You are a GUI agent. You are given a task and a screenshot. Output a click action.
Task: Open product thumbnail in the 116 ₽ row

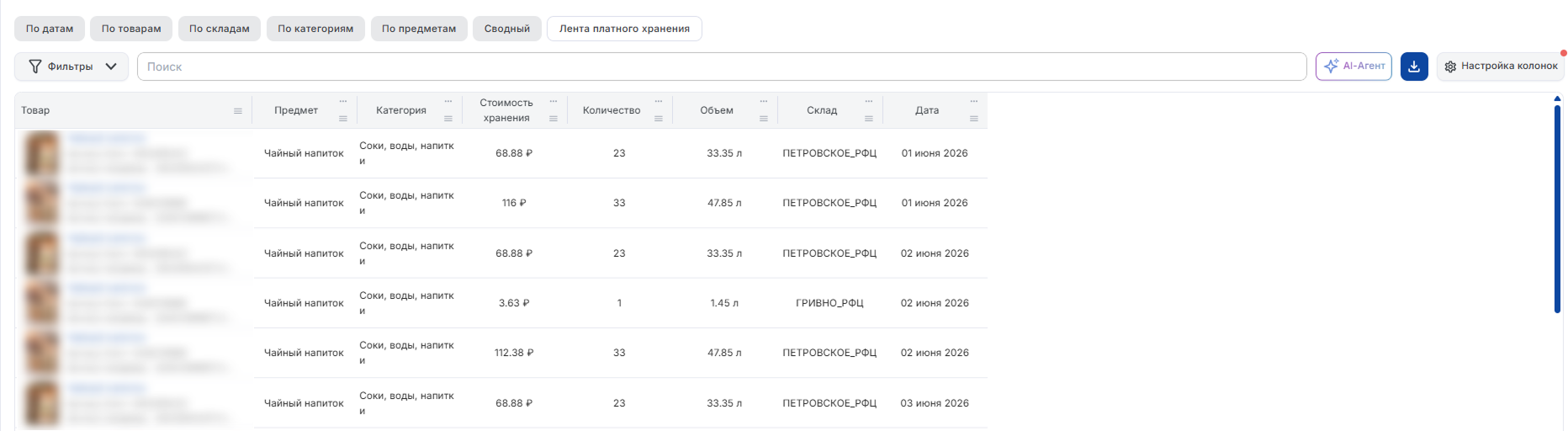point(42,204)
